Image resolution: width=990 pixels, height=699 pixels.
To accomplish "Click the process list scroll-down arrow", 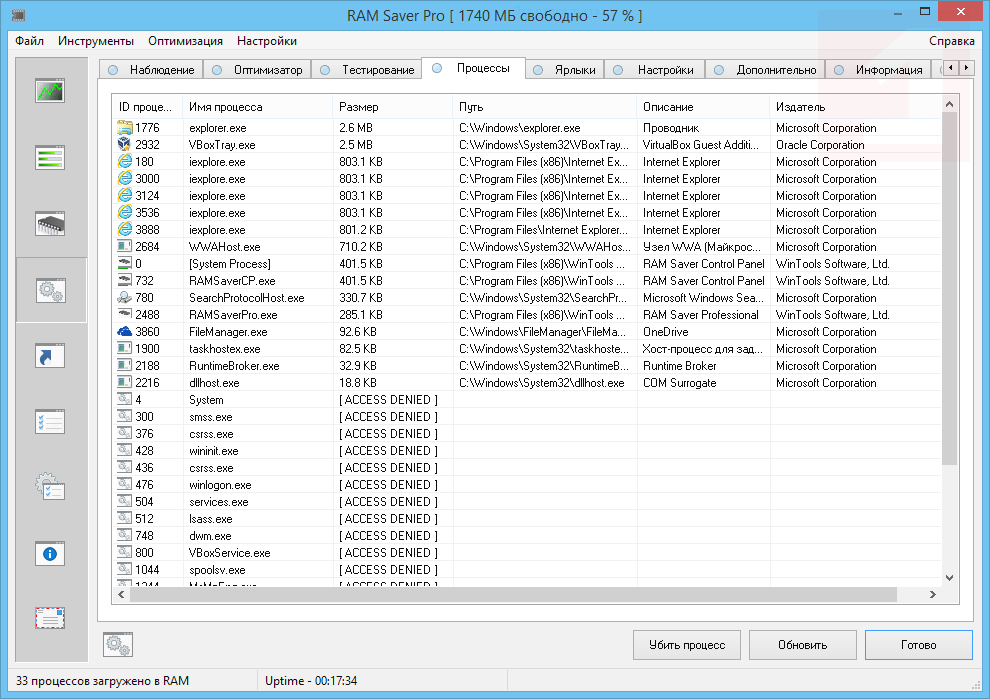I will [x=949, y=577].
